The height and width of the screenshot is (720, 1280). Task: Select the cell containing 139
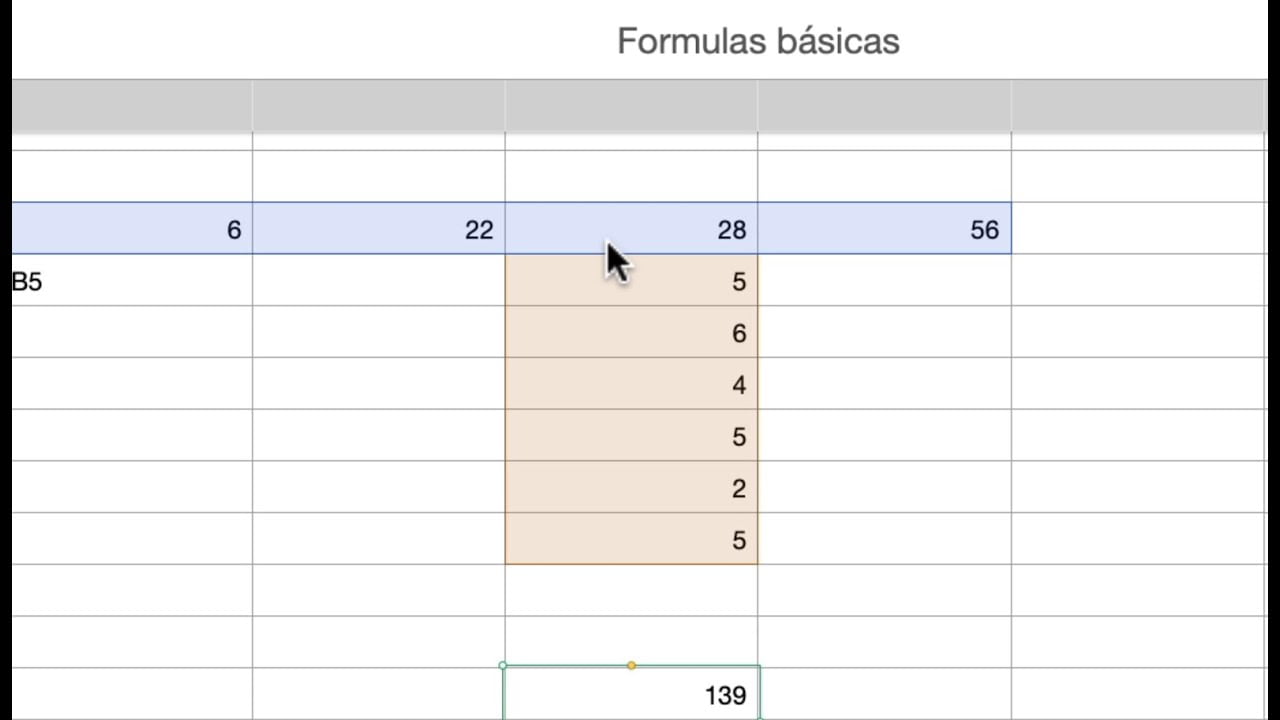(631, 692)
